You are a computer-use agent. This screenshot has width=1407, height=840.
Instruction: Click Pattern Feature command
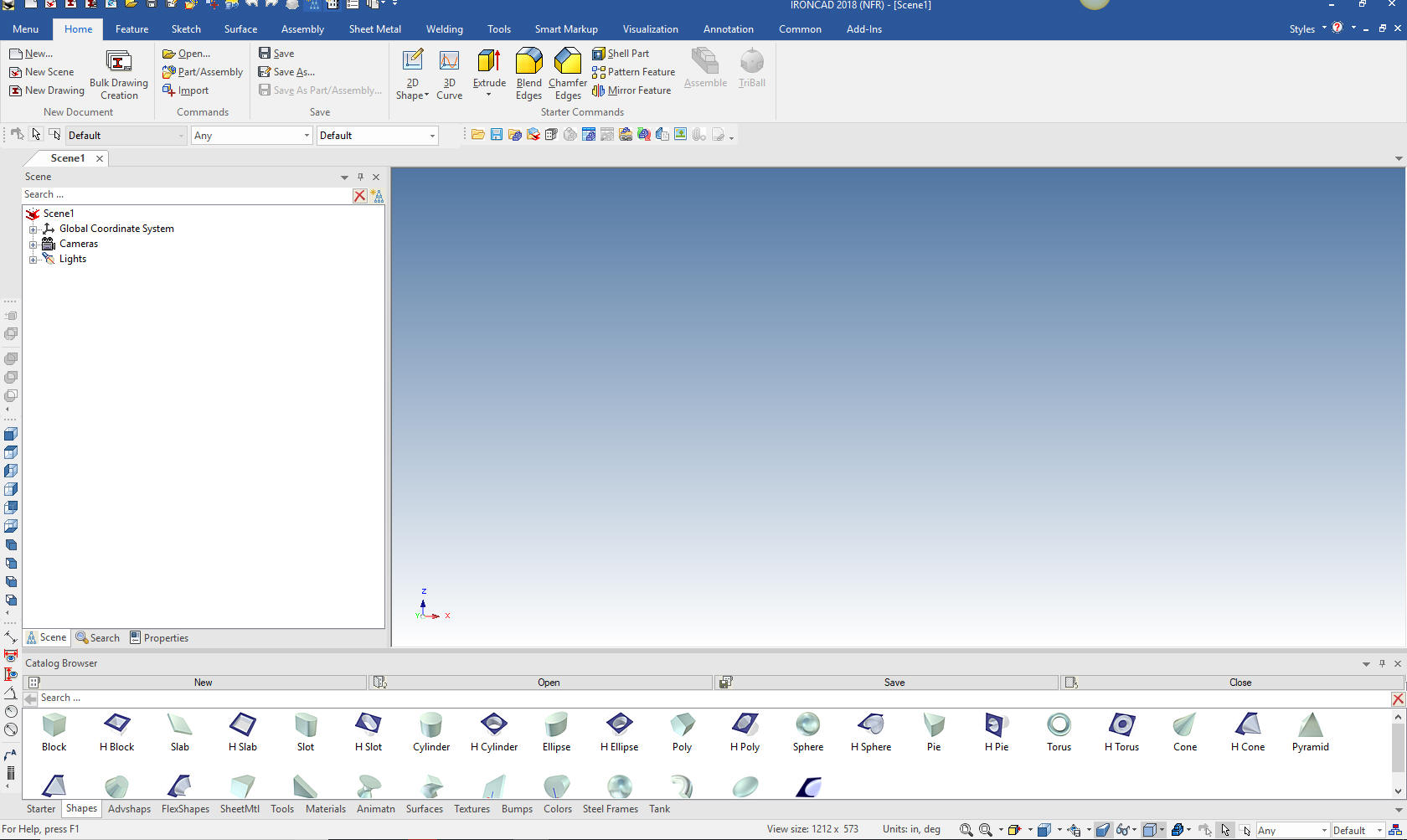pyautogui.click(x=633, y=72)
